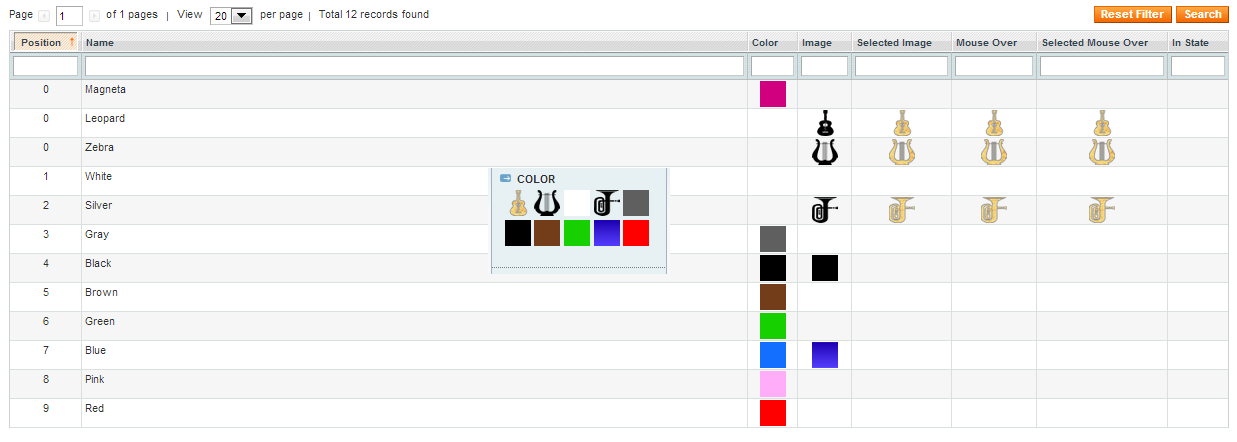Click Blue row's gradient Image swatch
Viewport: 1237px width, 442px height.
825,355
